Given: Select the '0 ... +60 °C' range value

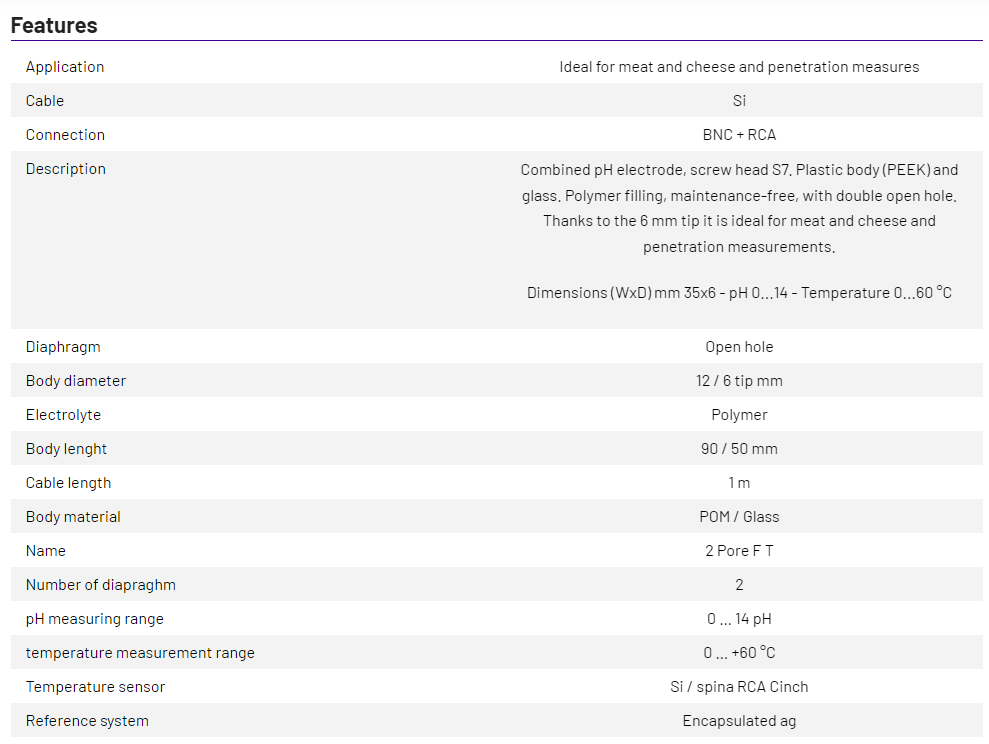Looking at the screenshot, I should (739, 653).
